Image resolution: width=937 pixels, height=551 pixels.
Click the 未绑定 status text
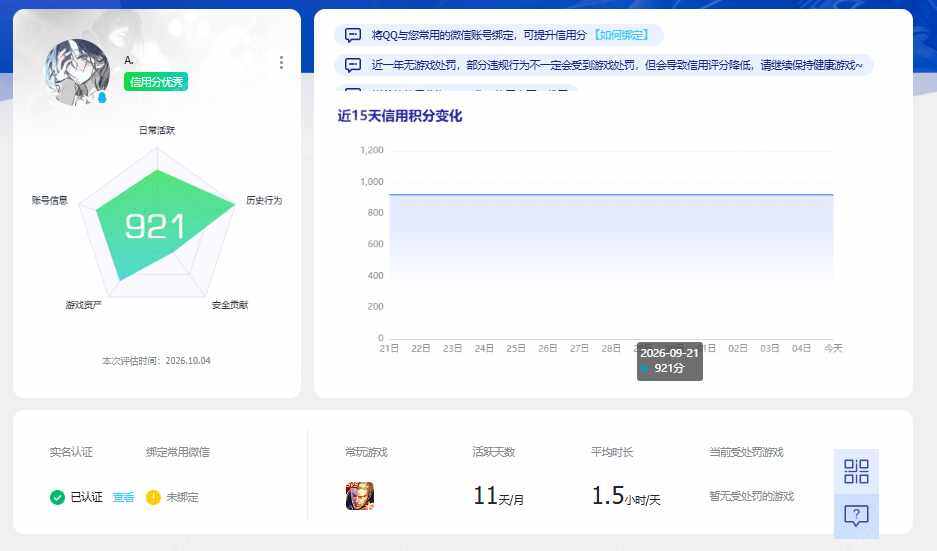pyautogui.click(x=182, y=497)
